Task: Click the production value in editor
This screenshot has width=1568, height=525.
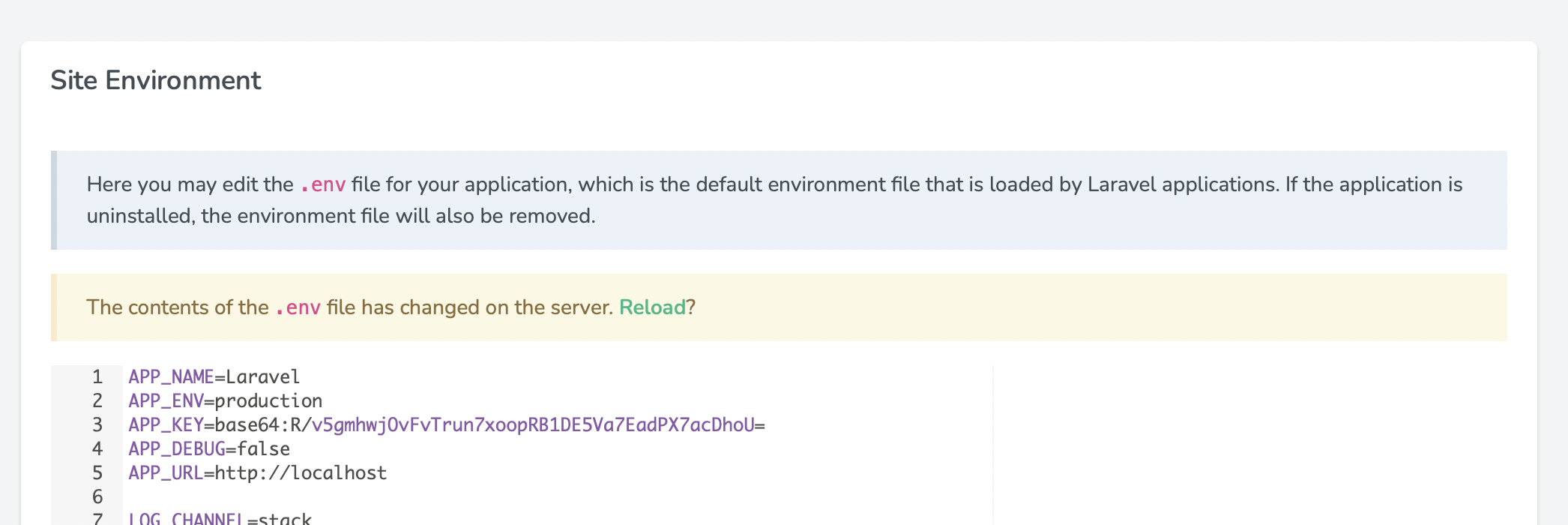Action: click(268, 400)
